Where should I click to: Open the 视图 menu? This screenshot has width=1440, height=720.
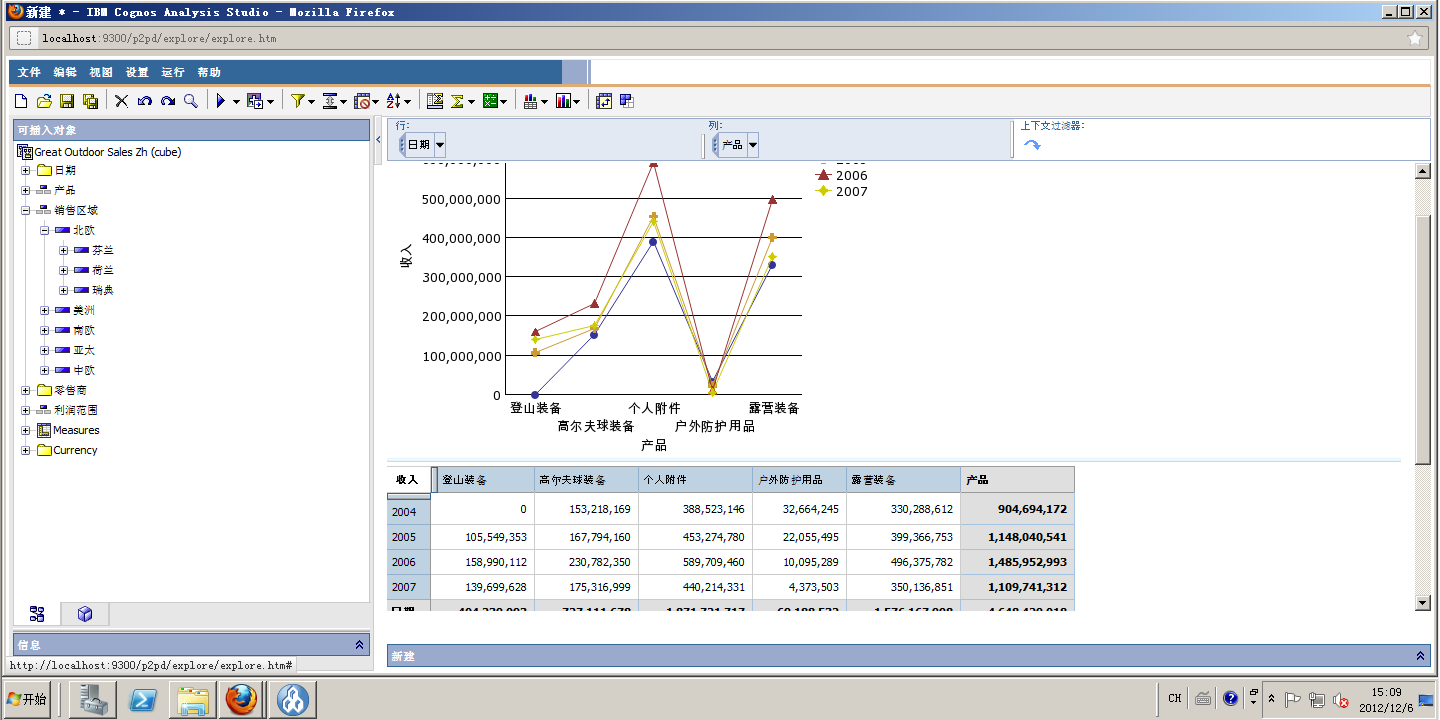[x=101, y=72]
